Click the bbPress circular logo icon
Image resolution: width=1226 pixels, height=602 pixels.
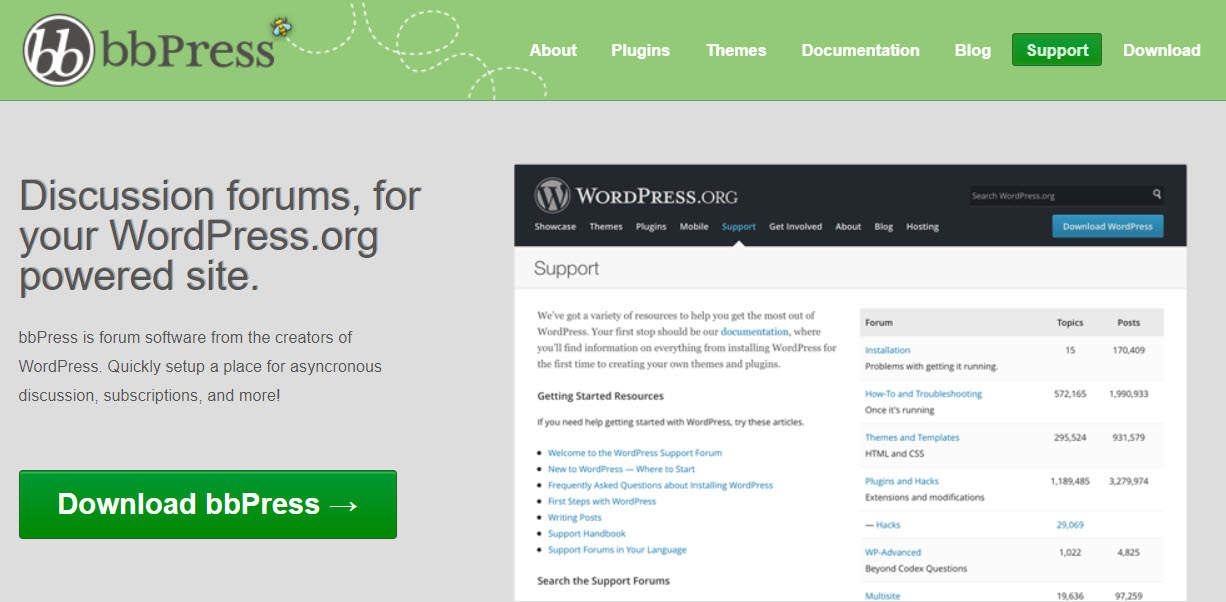(59, 50)
